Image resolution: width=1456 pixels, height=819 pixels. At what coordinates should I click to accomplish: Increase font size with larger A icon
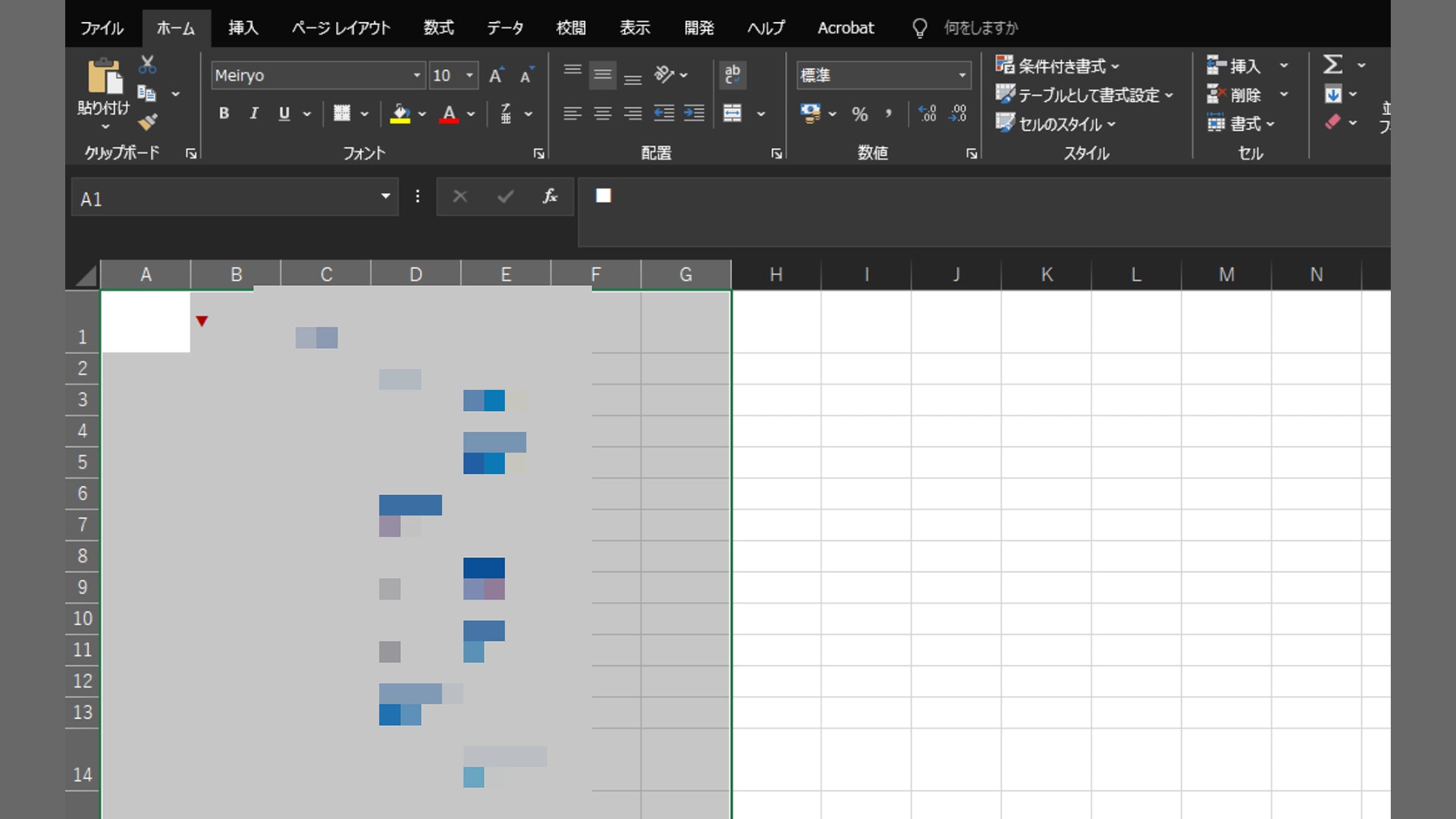[496, 75]
